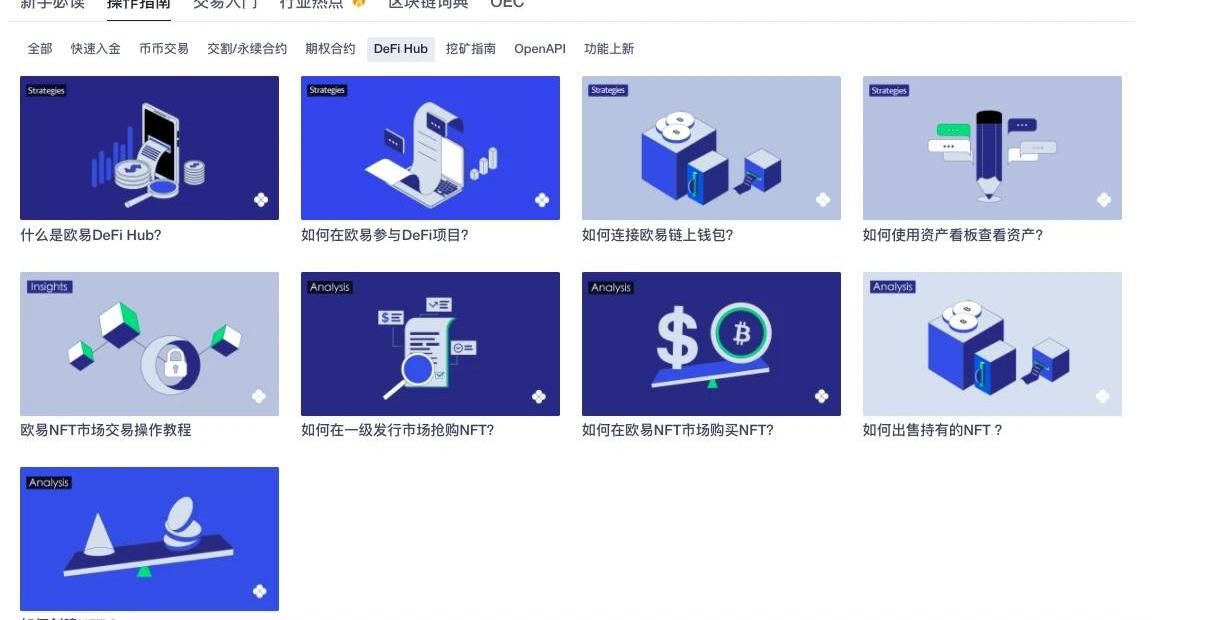Click the title link 如何出售持有的NFT?
This screenshot has height=620, width=1207.
[x=933, y=430]
